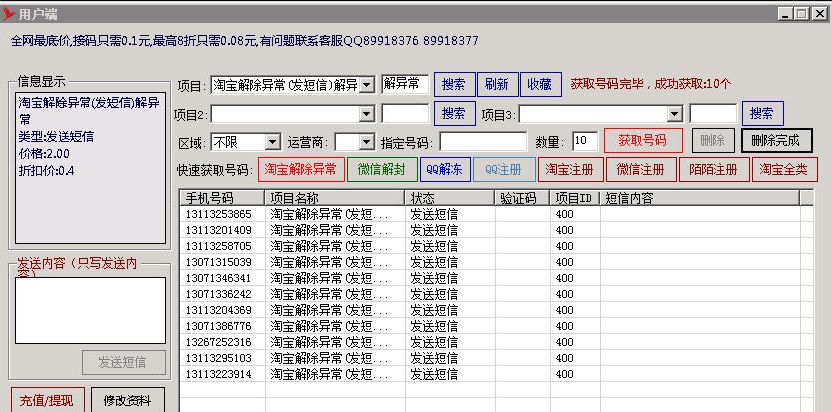Click the 状态 column header
The height and width of the screenshot is (412, 832).
pyautogui.click(x=449, y=198)
